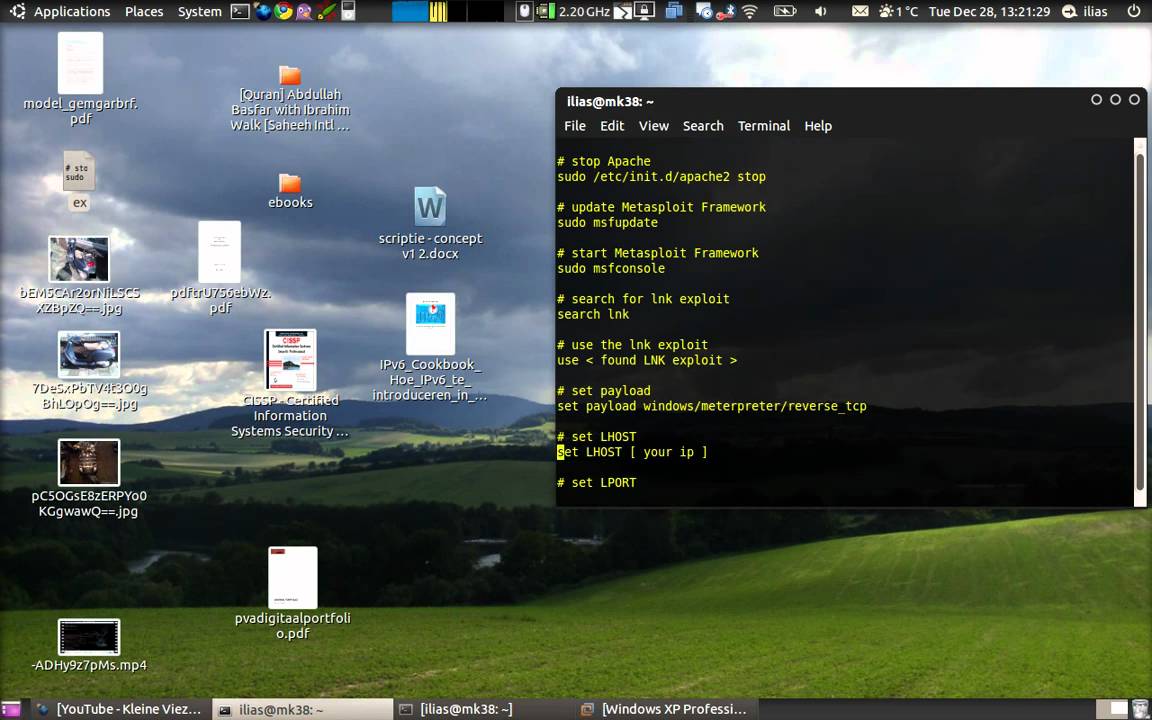Open the Terminal launcher in the top panel
Viewport: 1152px width, 720px height.
240,11
